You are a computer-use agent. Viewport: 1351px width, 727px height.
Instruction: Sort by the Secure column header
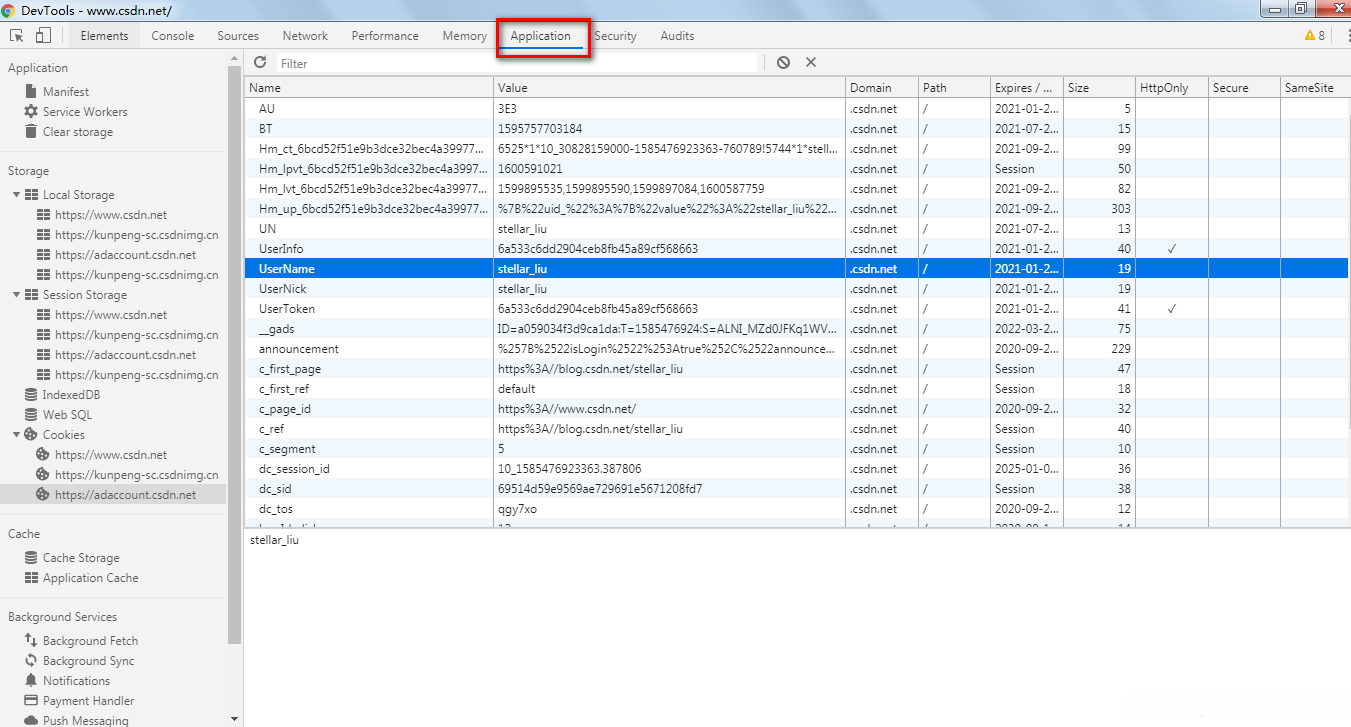click(1244, 88)
